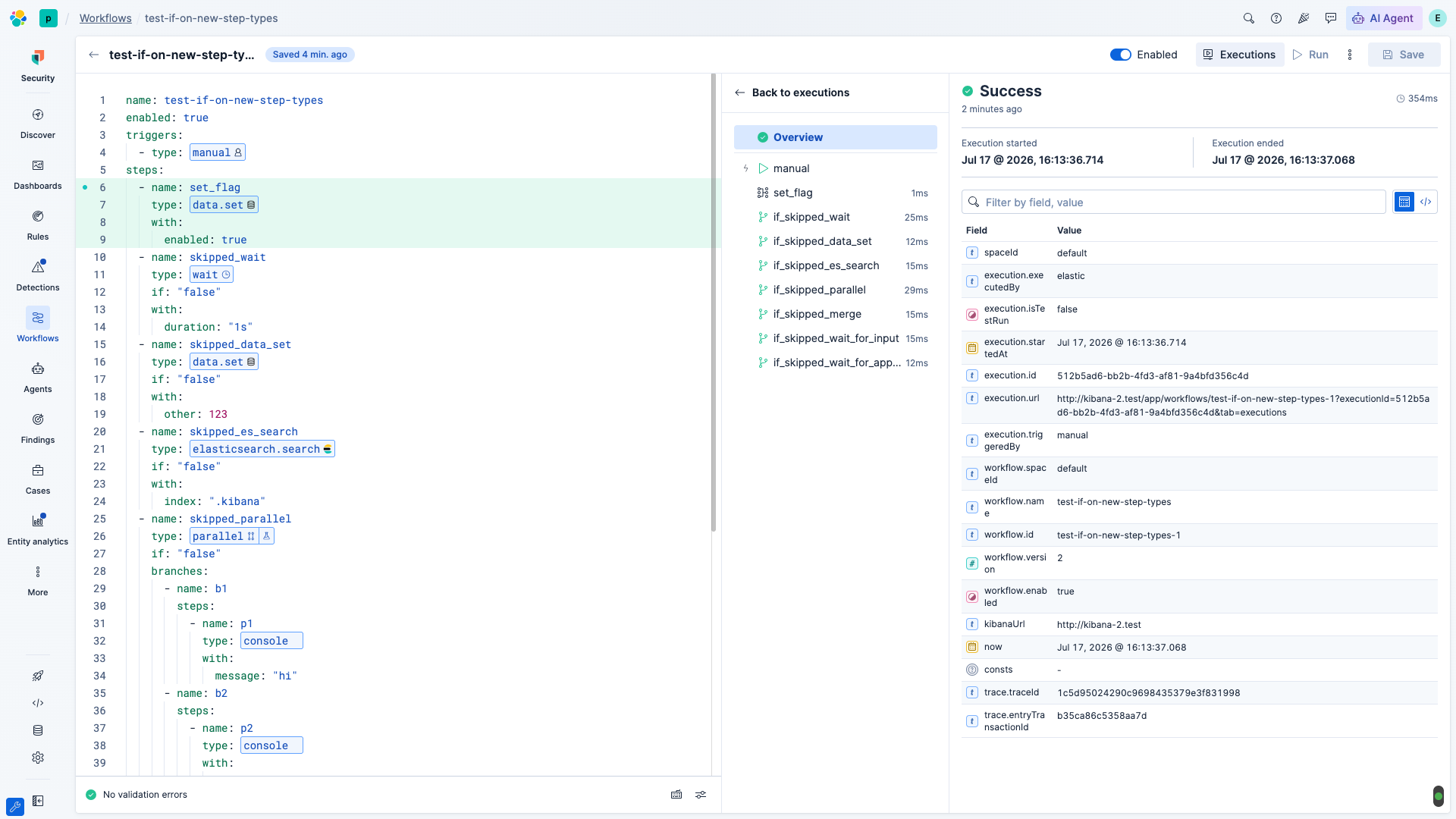Open keyboard shortcuts icon in editor footer
Screen dimensions: 1456x819
point(676,795)
